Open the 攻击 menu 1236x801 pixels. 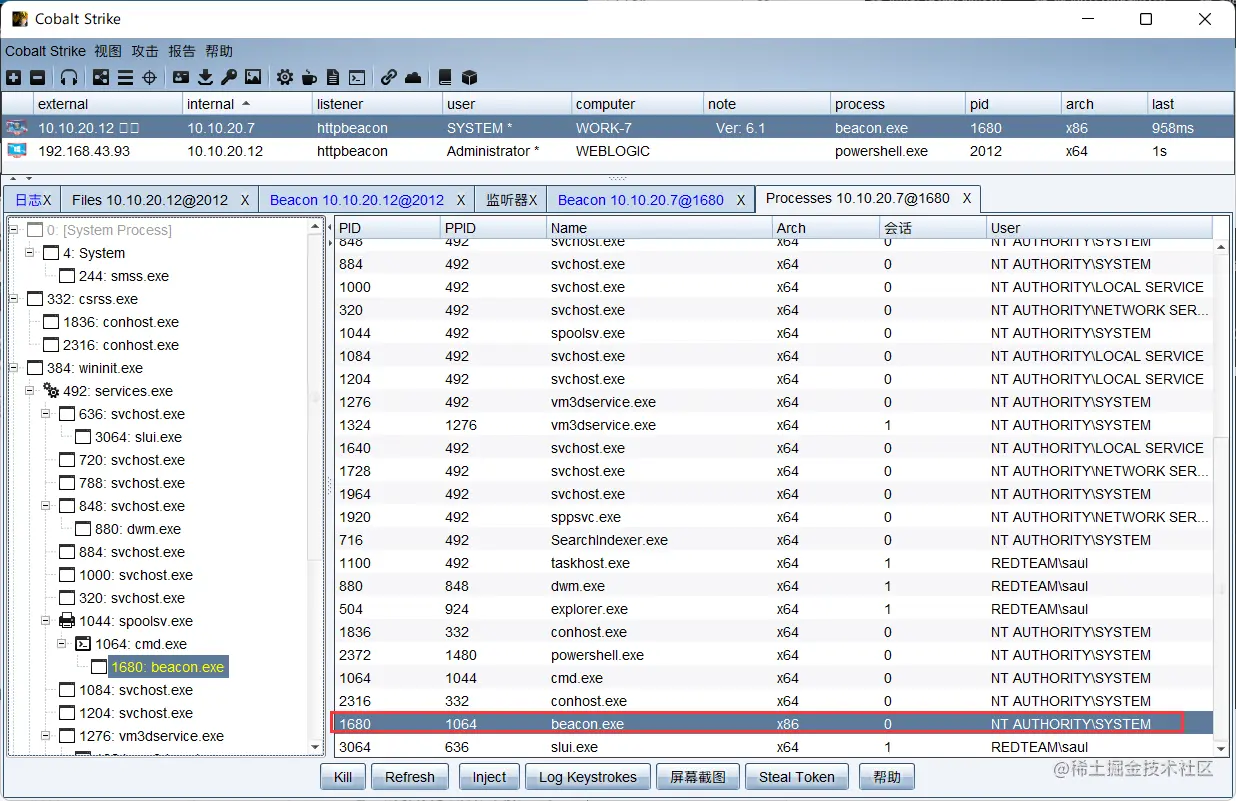coord(145,51)
